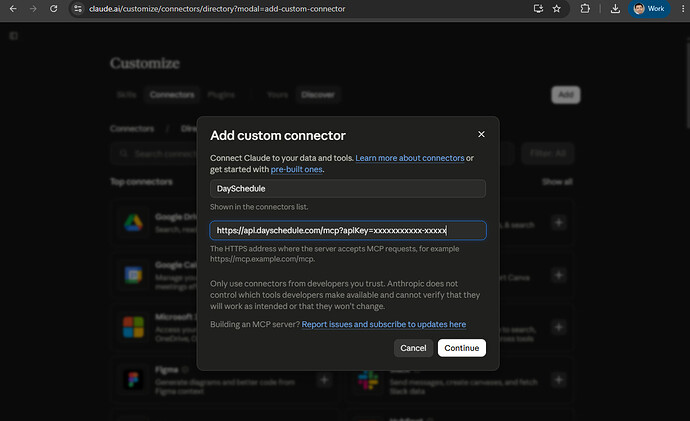690x421 pixels.
Task: Click the Microsoft connector icon
Action: click(x=133, y=327)
